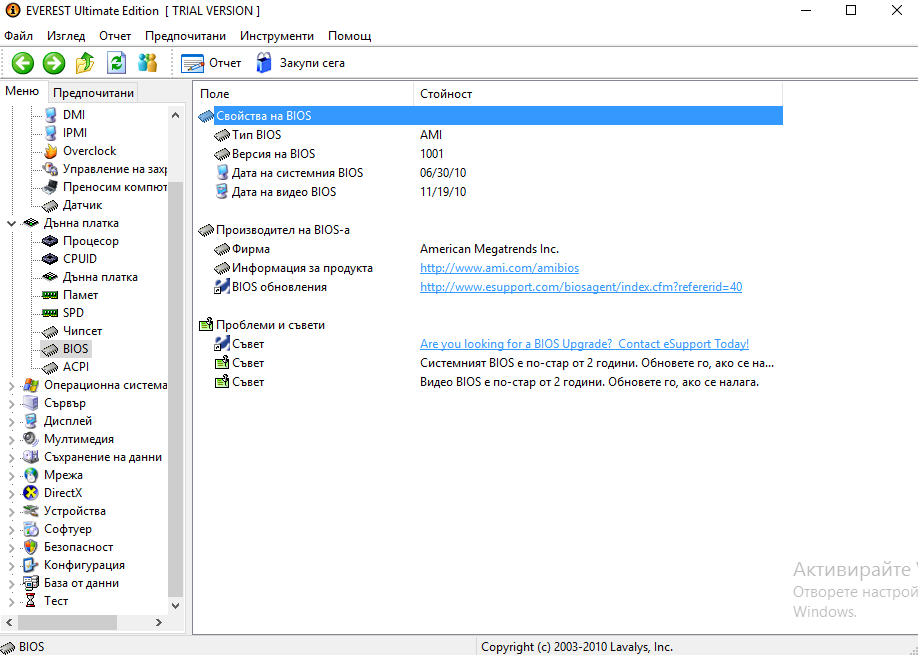
Task: Open the Отчет menu in the menu bar
Action: (115, 36)
